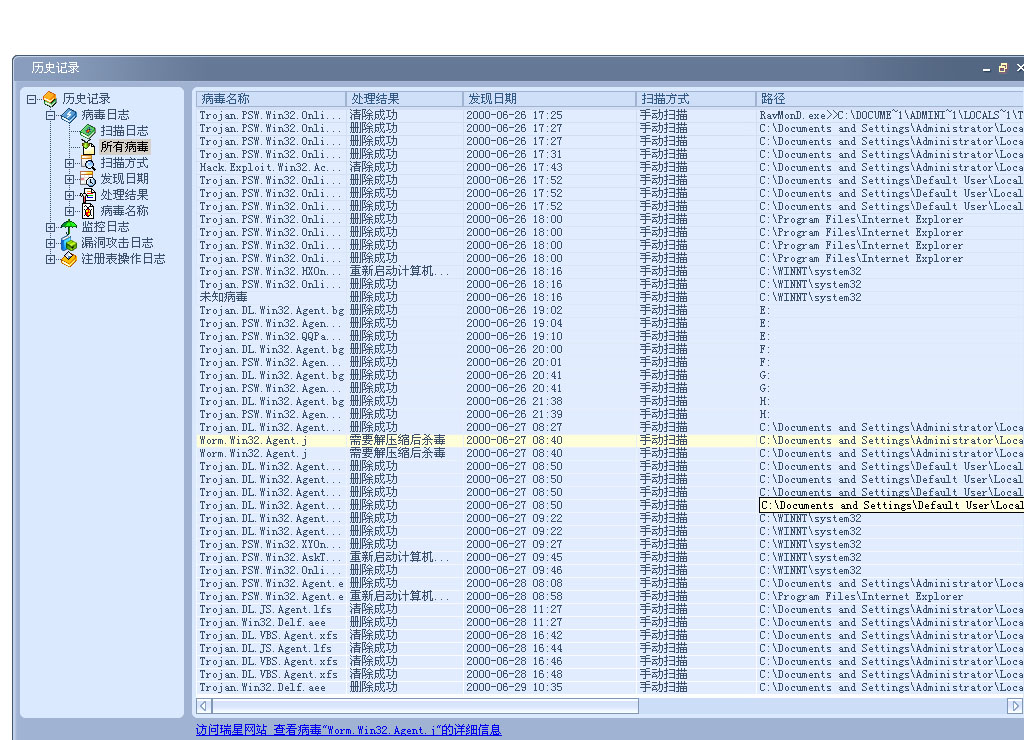Screen dimensions: 1024x740
Task: Select the Trojan.PSW.Win32.AskT... row
Action: point(610,557)
